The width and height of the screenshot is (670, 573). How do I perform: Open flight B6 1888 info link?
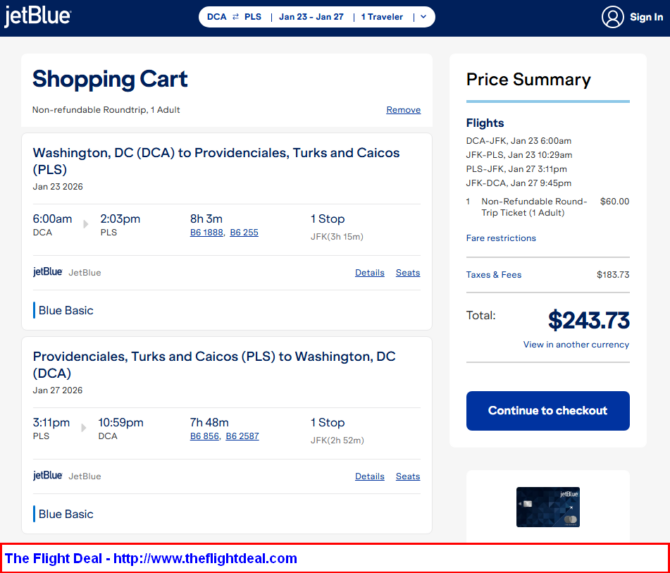(207, 232)
